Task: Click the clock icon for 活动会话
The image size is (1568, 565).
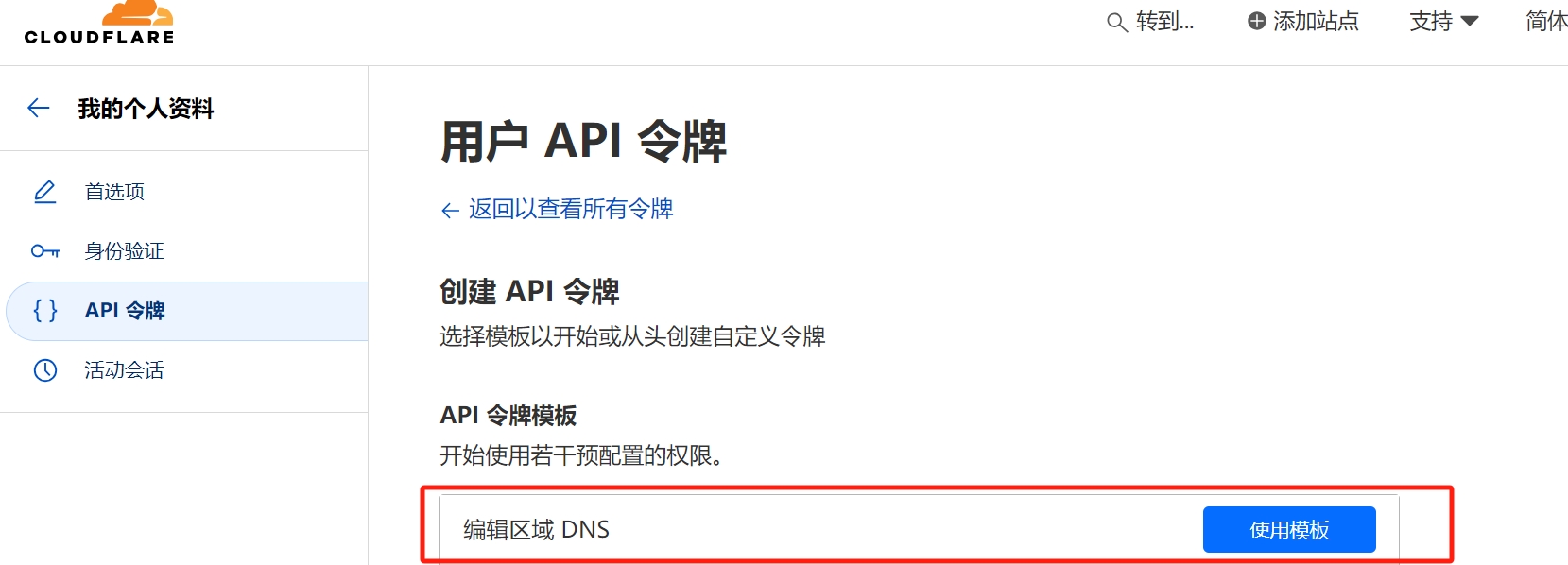Action: tap(45, 370)
